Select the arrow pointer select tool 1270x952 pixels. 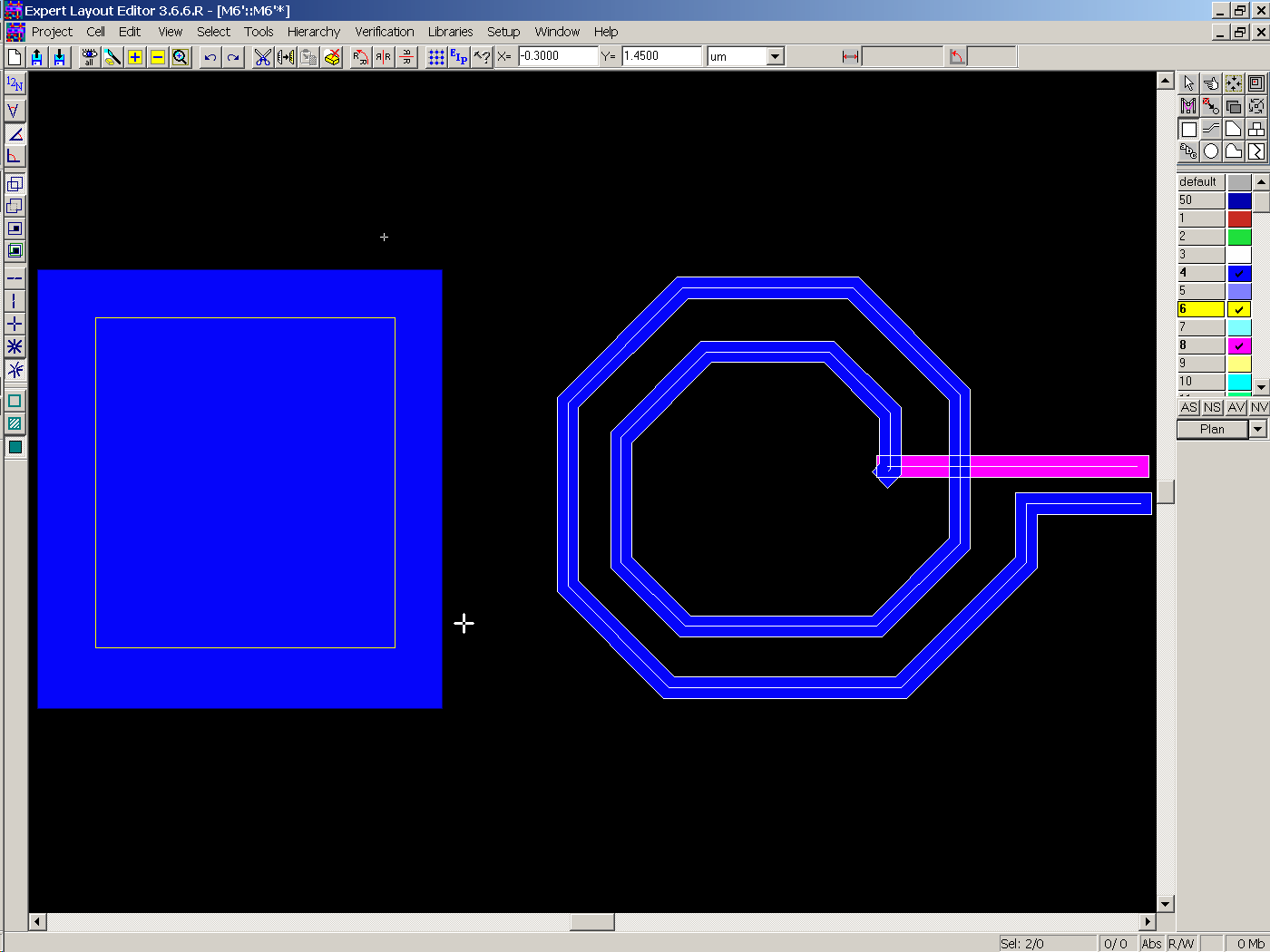(1188, 83)
